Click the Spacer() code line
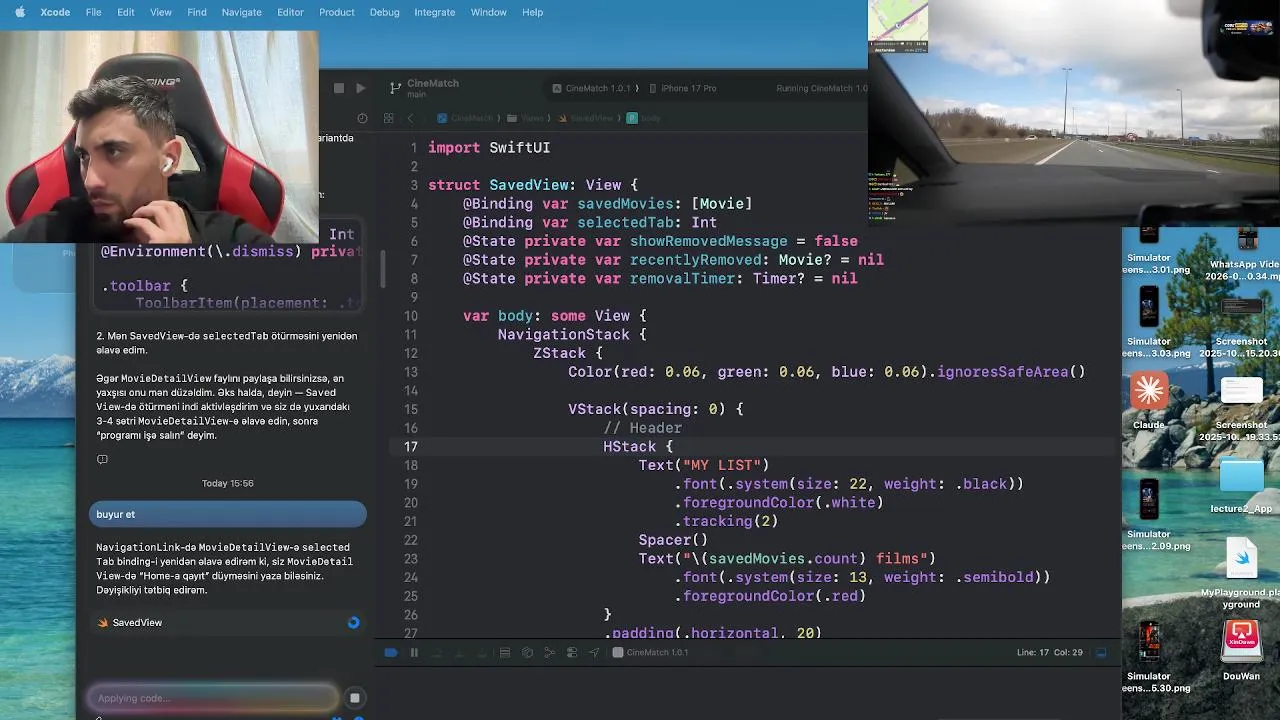This screenshot has width=1280, height=720. pyautogui.click(x=673, y=540)
